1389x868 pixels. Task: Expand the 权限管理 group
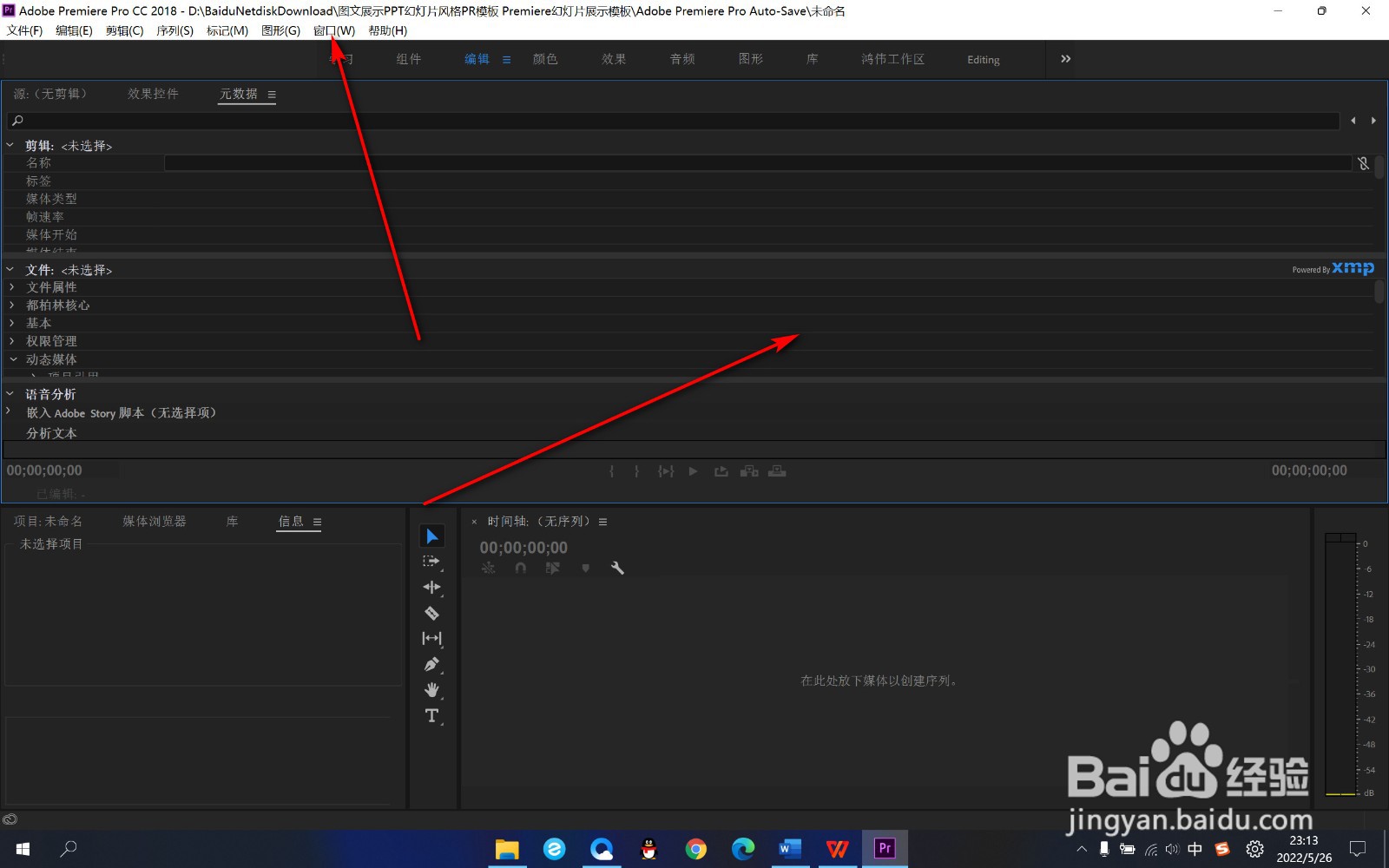(x=12, y=341)
